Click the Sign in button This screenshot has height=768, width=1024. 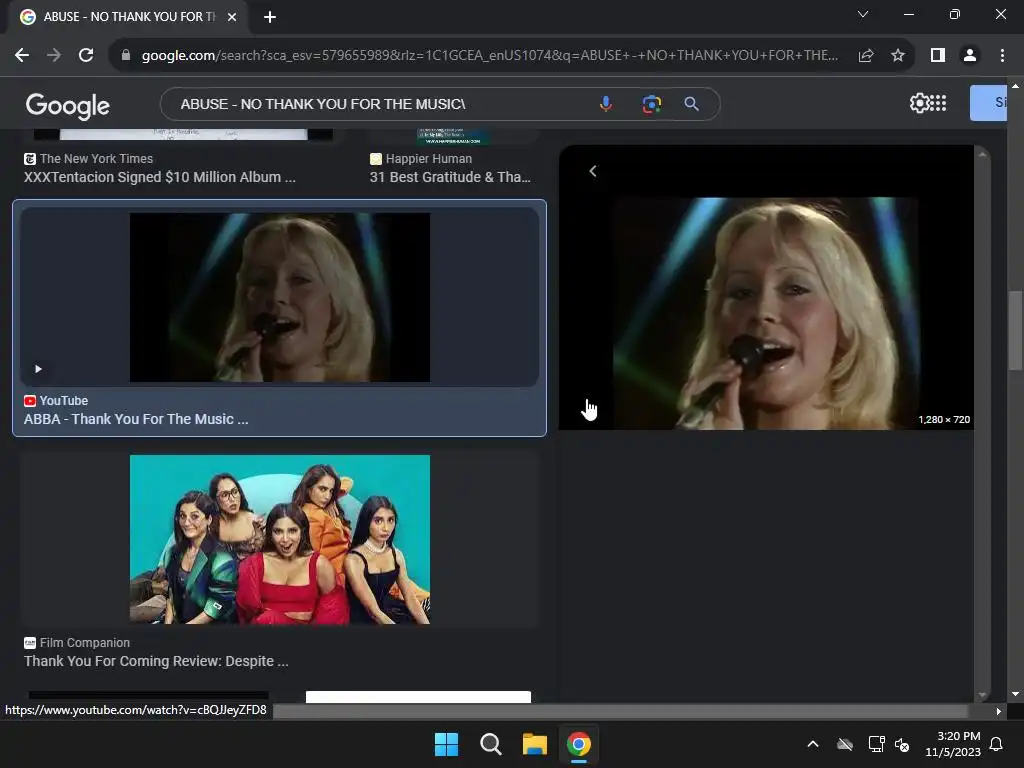tap(989, 103)
